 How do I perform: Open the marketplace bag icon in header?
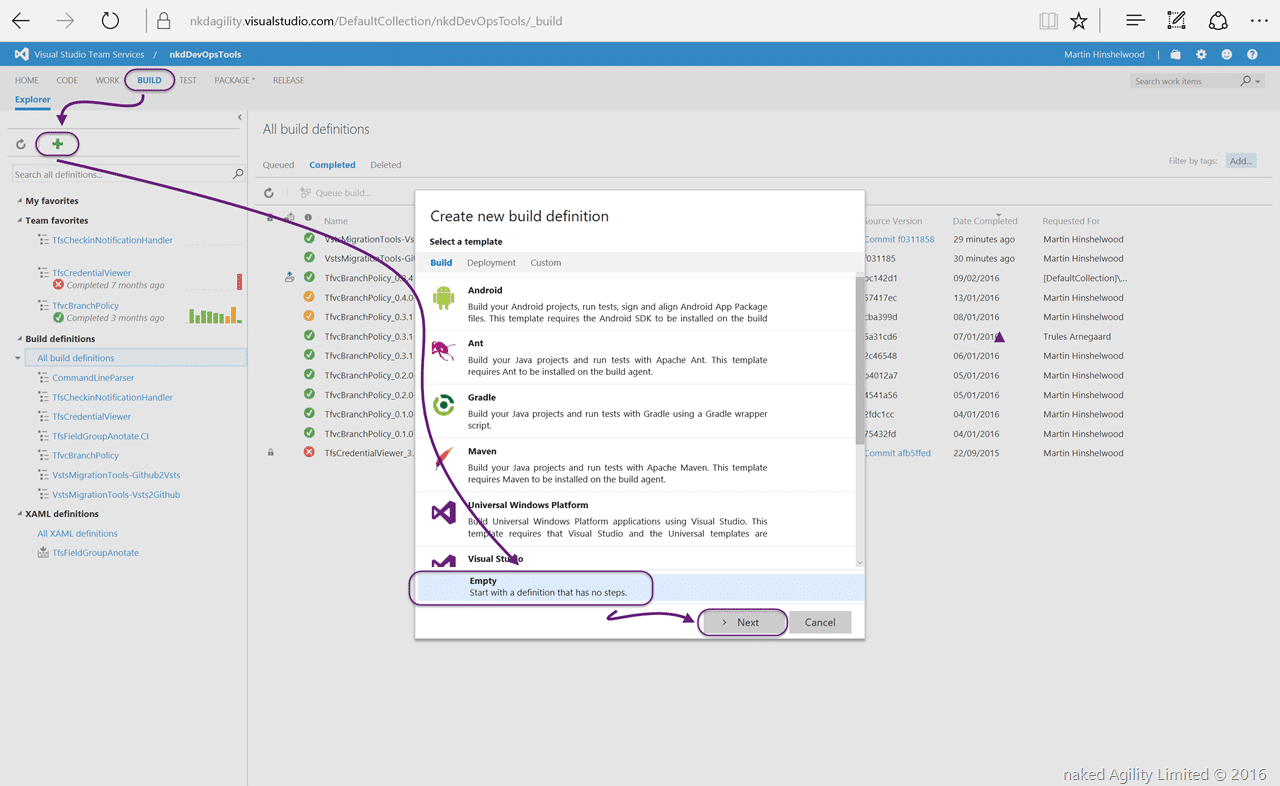1176,55
